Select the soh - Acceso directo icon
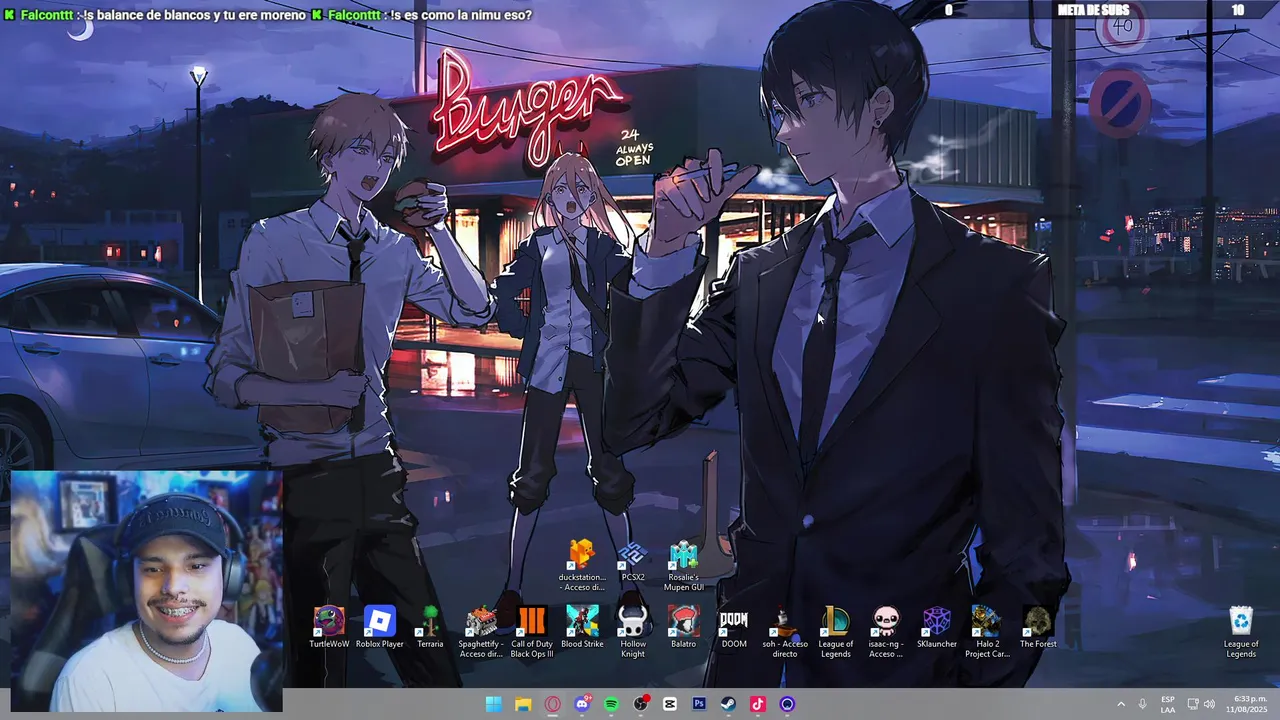The width and height of the screenshot is (1280, 720). 785,632
